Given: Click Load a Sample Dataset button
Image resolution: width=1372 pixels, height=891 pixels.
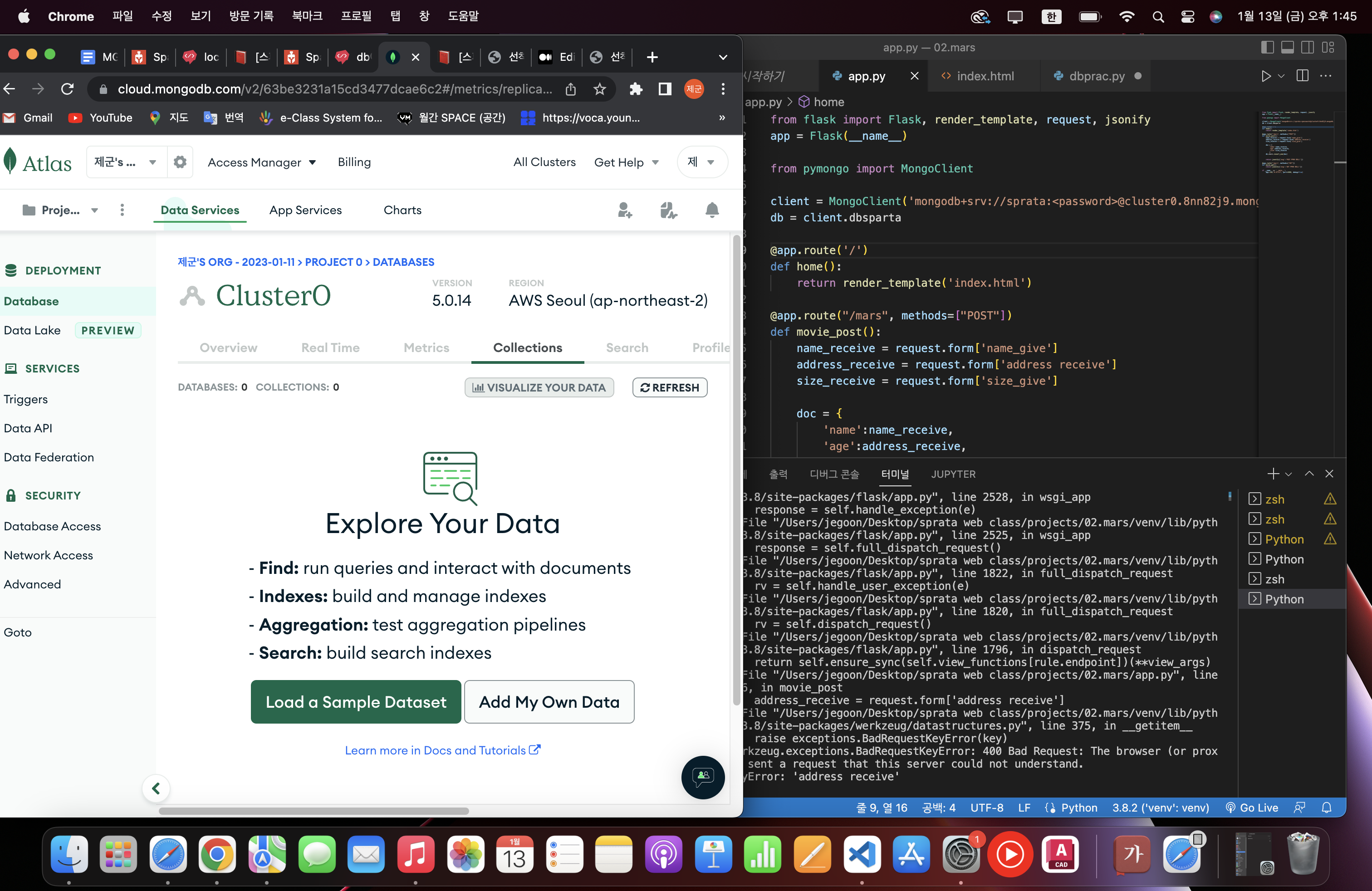Looking at the screenshot, I should pyautogui.click(x=356, y=701).
